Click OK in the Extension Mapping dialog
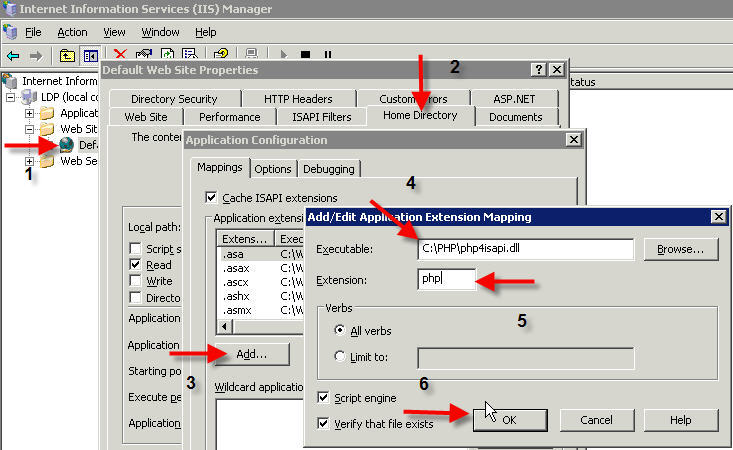The image size is (733, 450). pos(510,420)
